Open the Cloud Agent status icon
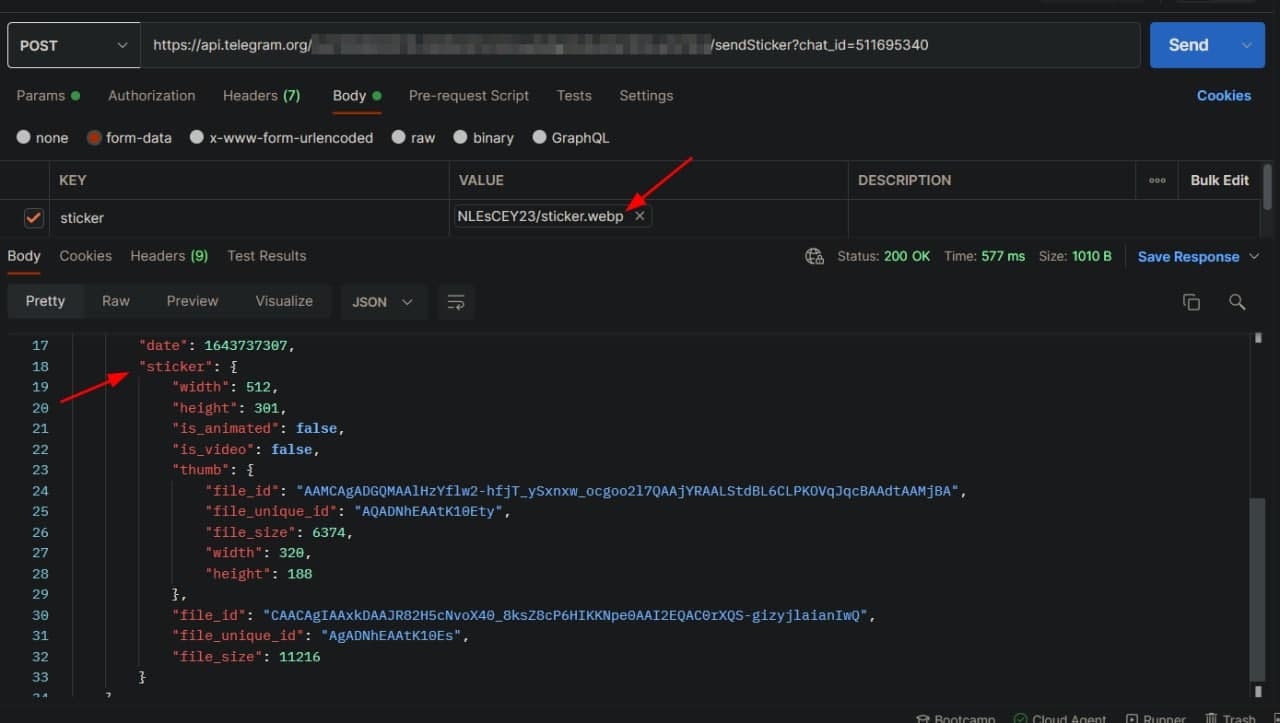1280x723 pixels. coord(1021,718)
